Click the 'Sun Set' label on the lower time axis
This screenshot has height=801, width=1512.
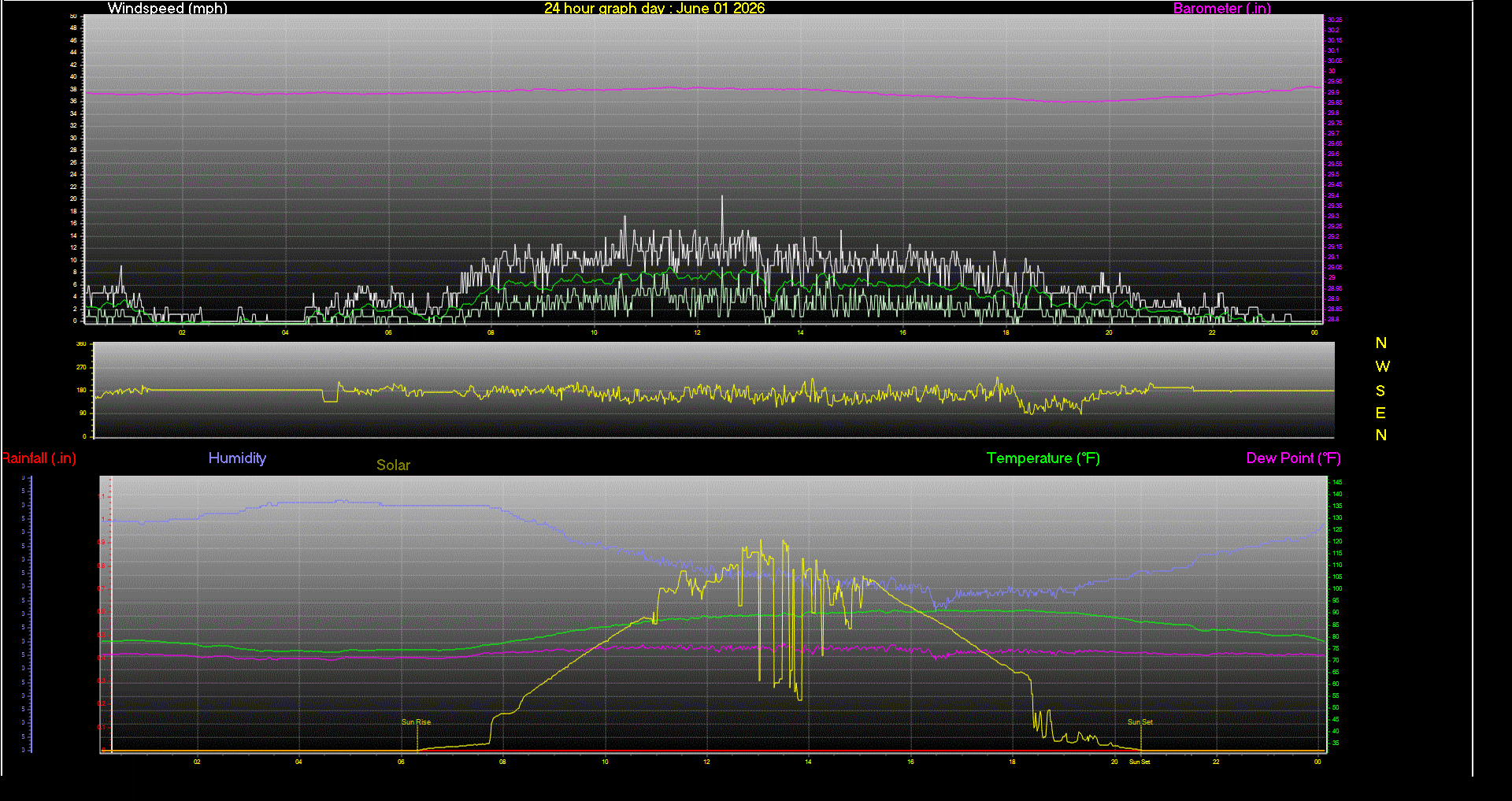[1140, 762]
